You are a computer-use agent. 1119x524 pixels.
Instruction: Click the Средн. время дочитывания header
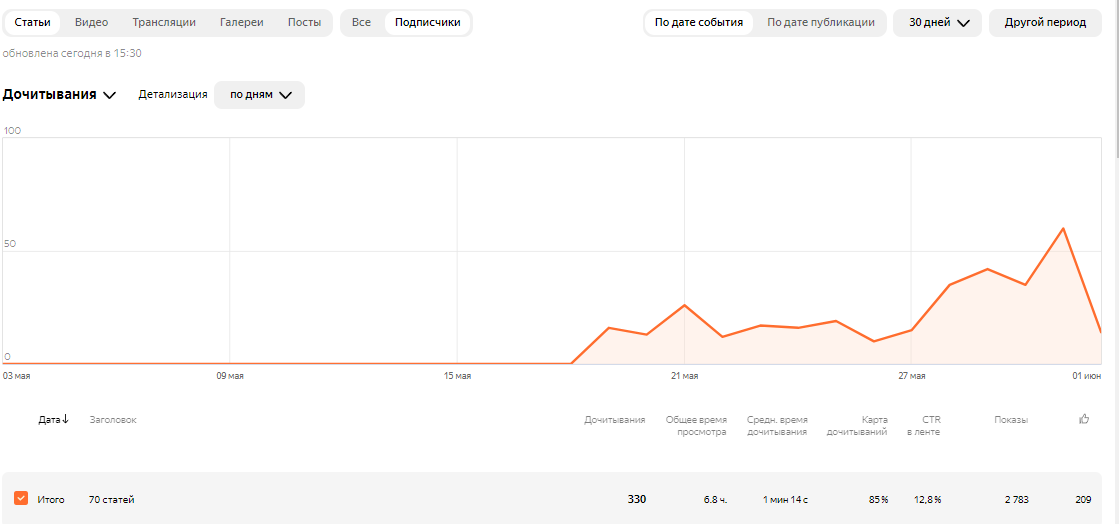pos(777,425)
